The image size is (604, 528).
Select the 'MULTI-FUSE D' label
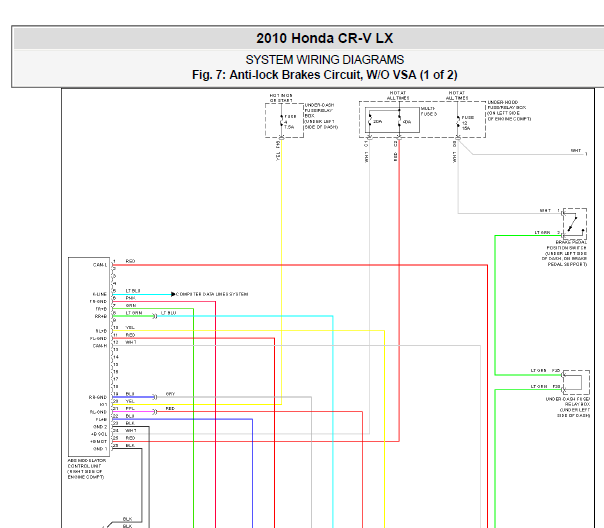429,111
